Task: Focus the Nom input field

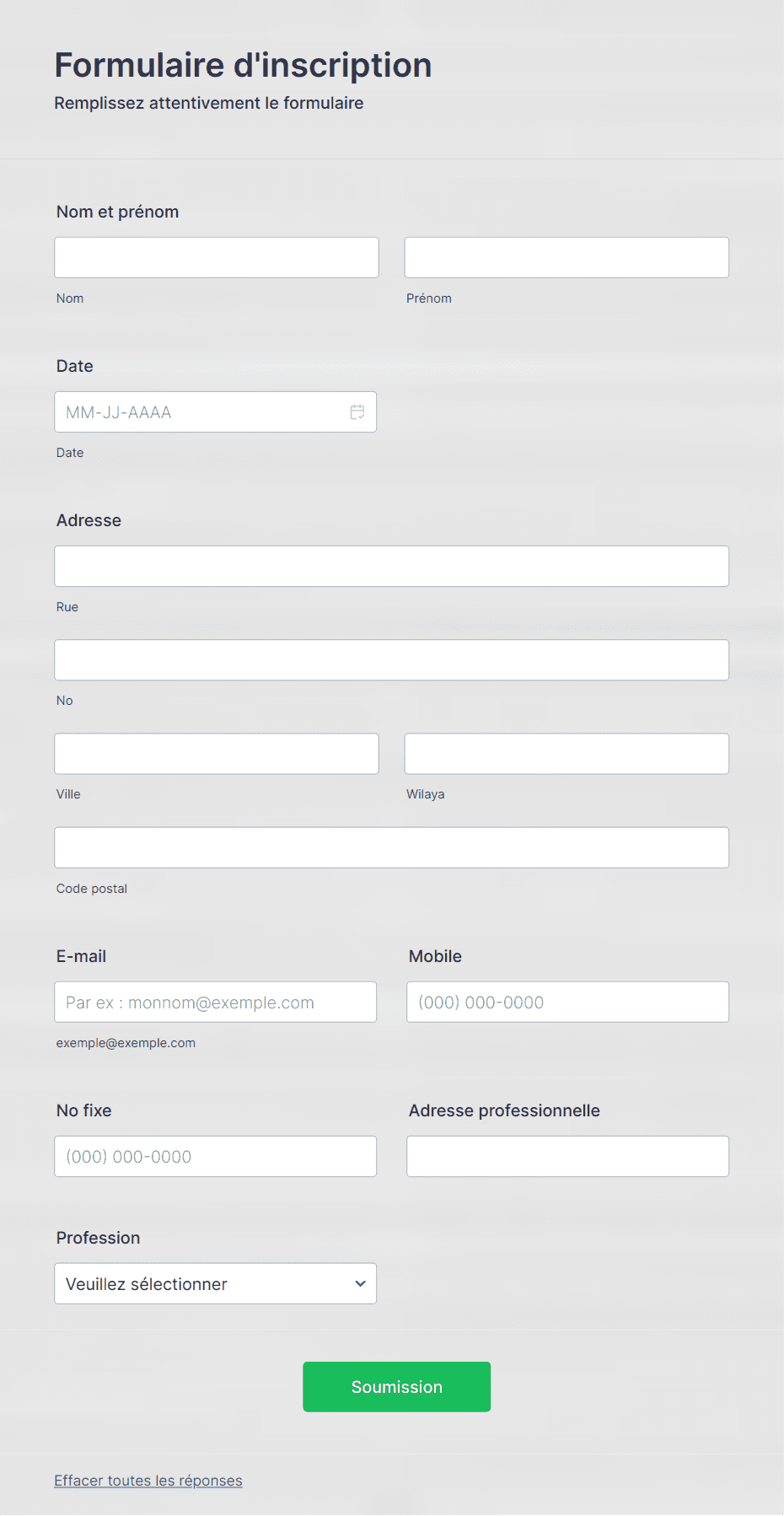Action: click(217, 257)
